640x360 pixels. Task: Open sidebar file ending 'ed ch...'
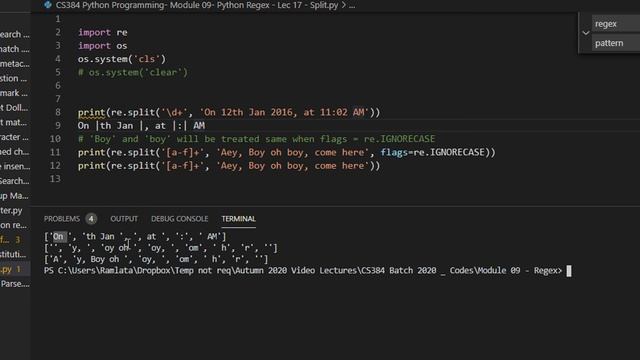tap(15, 152)
